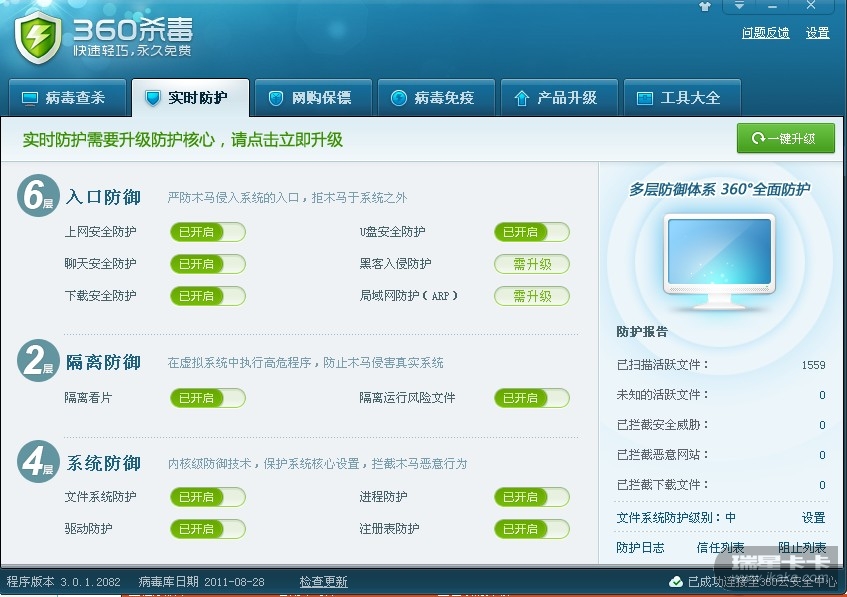Image resolution: width=847 pixels, height=597 pixels.
Task: Click 防护报告 heading
Action: 642,332
